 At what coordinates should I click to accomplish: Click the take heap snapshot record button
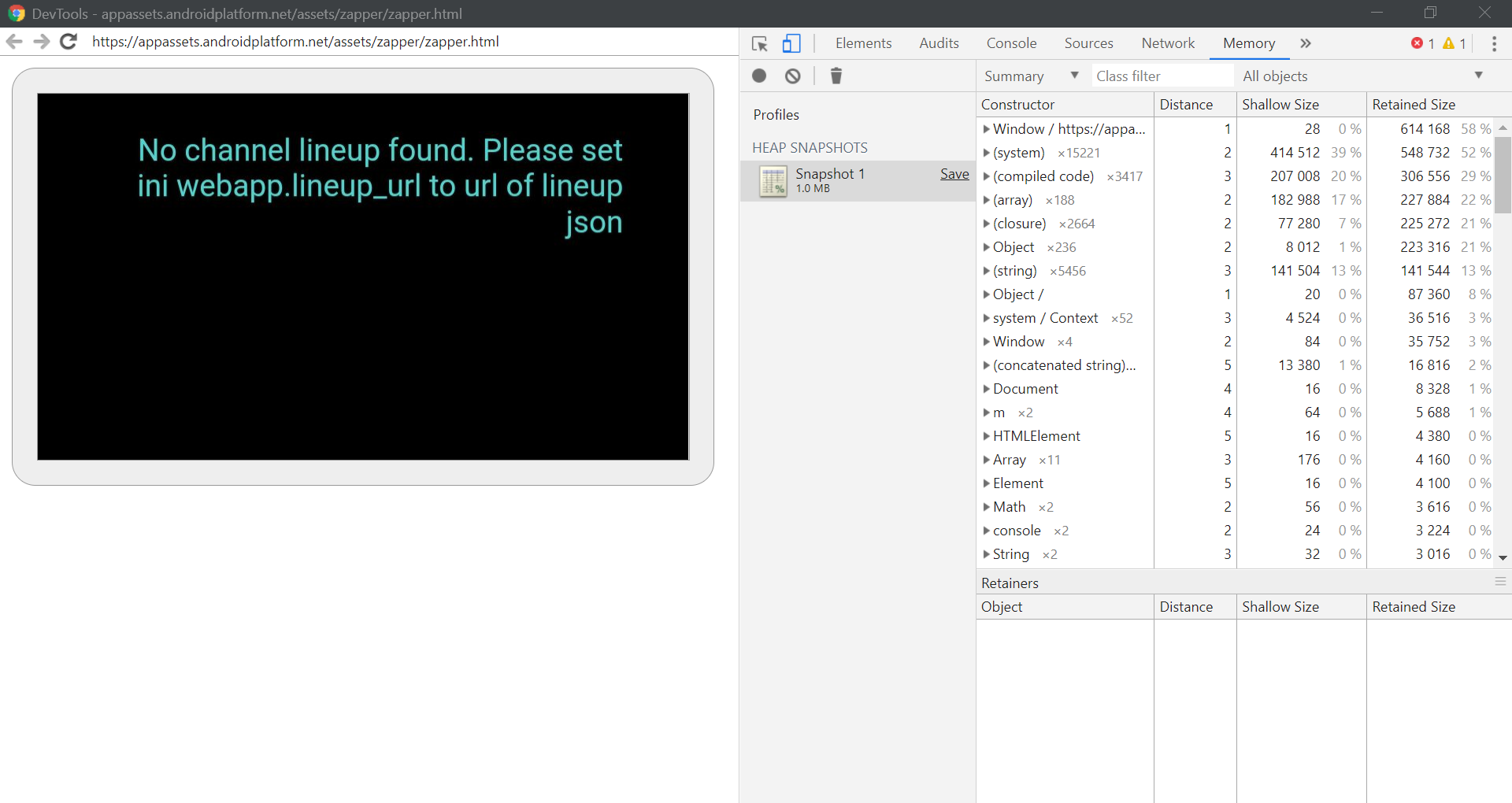pyautogui.click(x=759, y=76)
